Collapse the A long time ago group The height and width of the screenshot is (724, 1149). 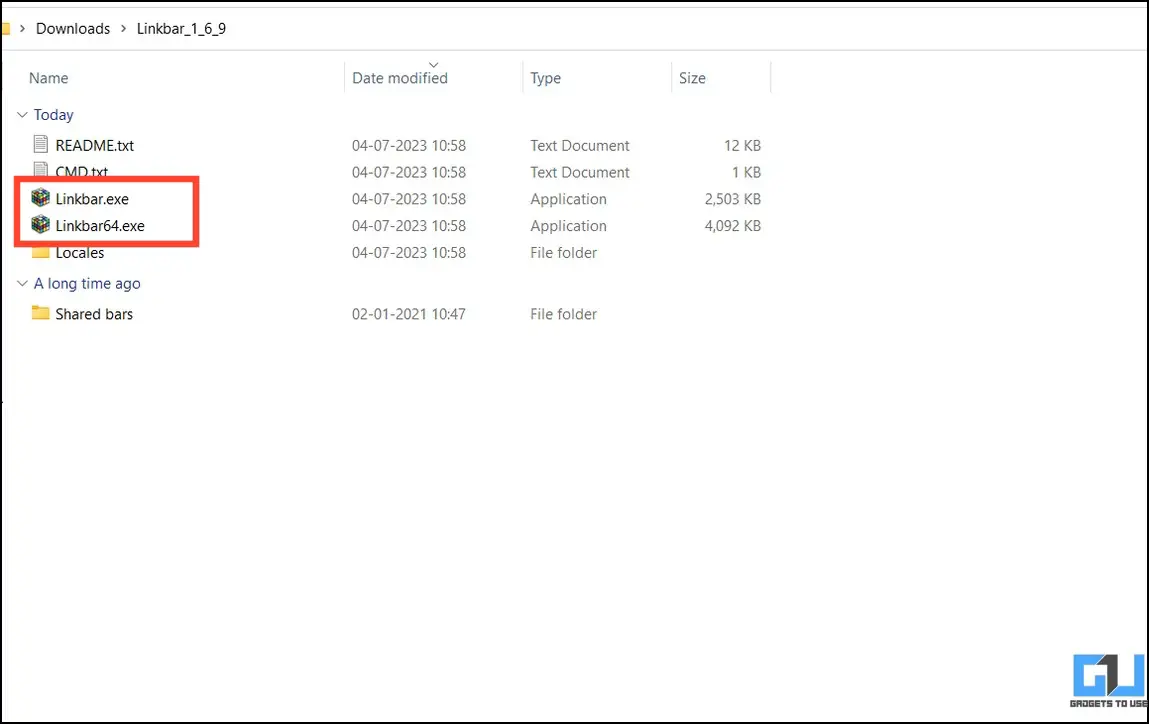click(x=22, y=283)
